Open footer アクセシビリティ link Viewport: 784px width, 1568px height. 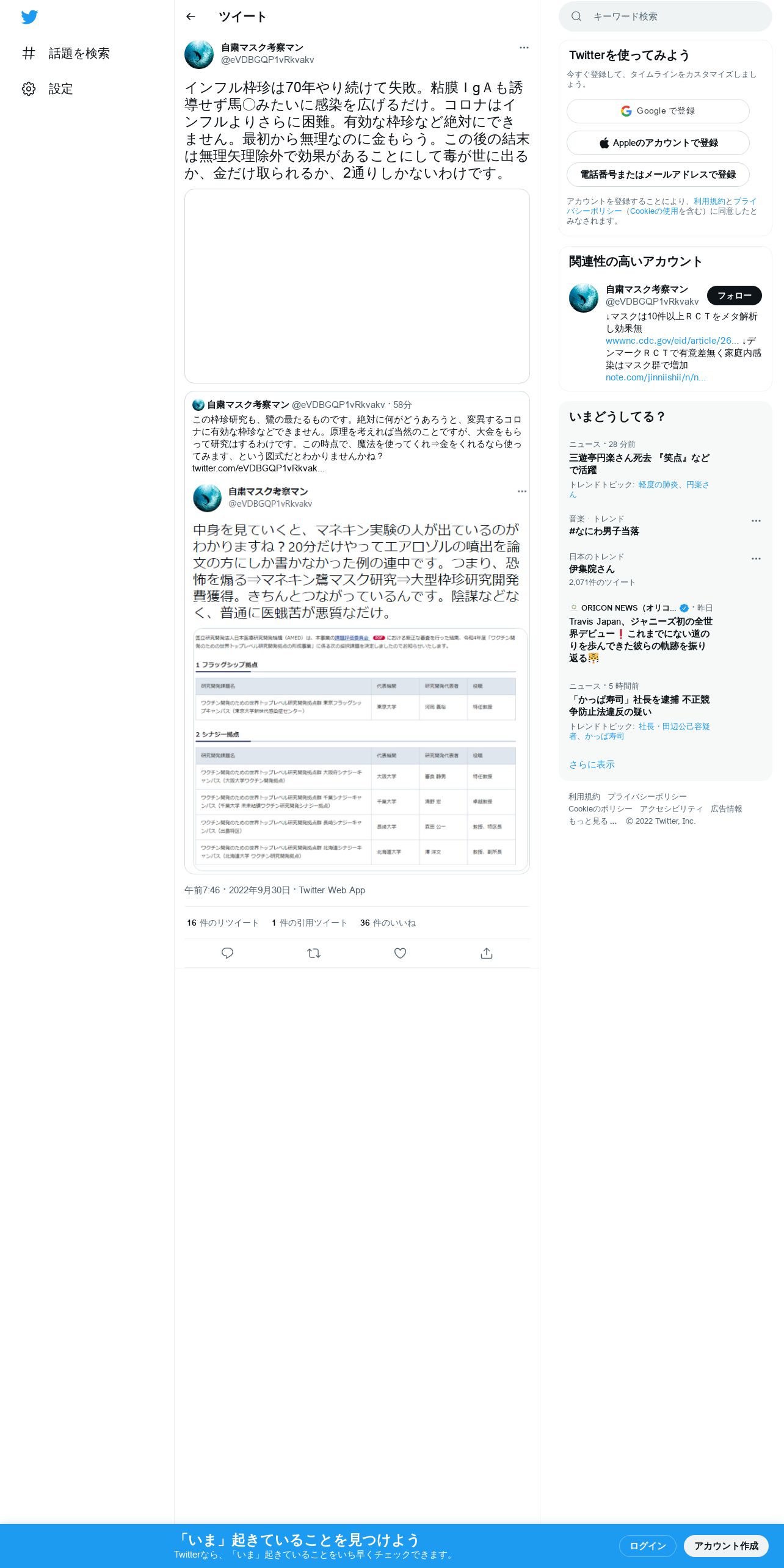click(672, 809)
